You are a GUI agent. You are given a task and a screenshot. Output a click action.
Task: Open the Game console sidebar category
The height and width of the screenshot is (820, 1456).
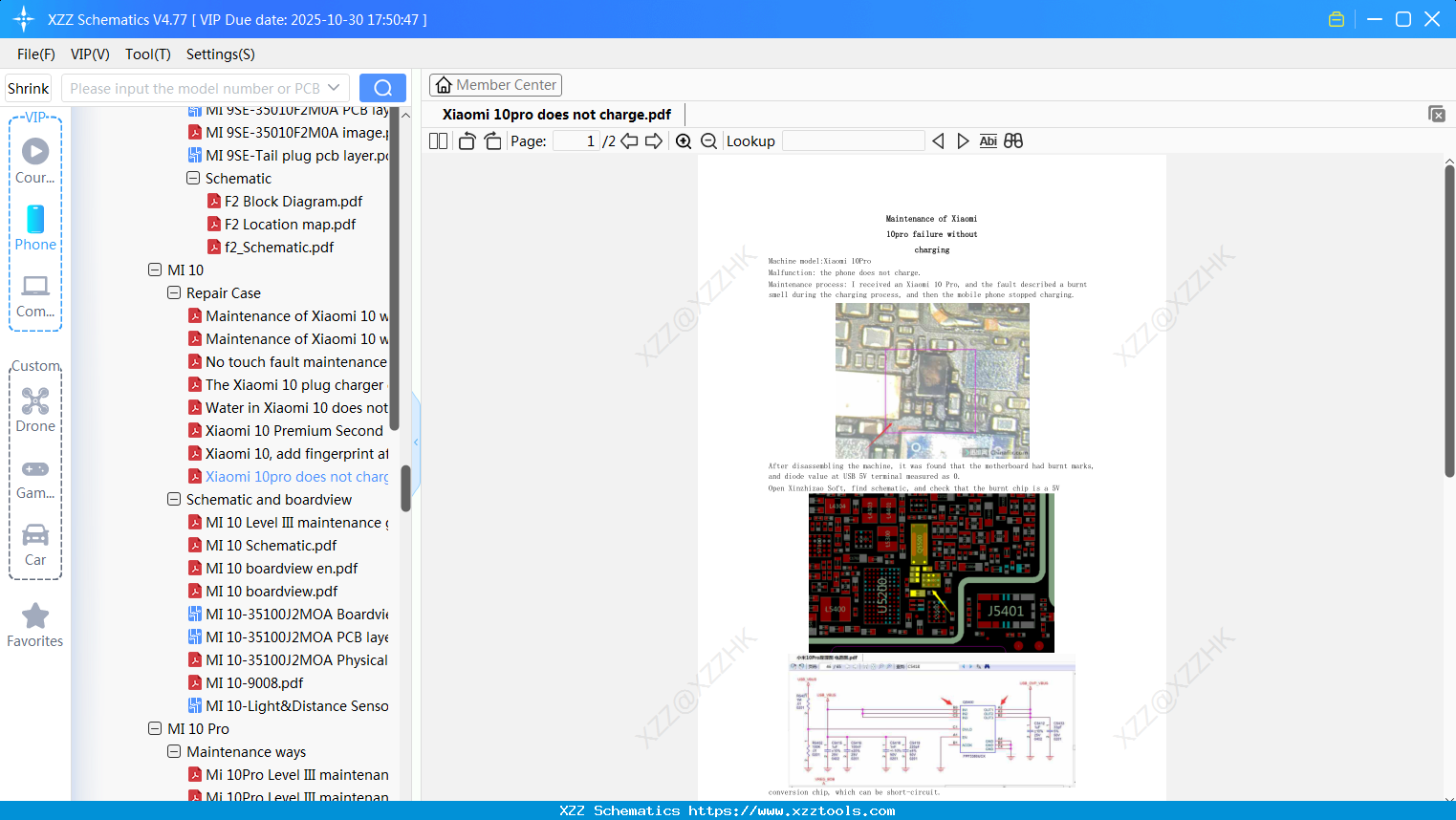[x=35, y=478]
